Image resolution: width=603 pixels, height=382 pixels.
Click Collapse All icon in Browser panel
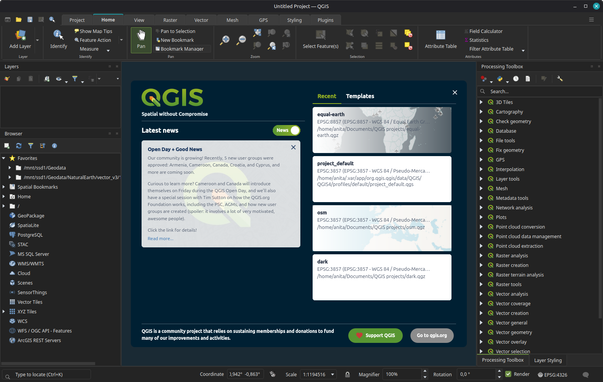42,146
